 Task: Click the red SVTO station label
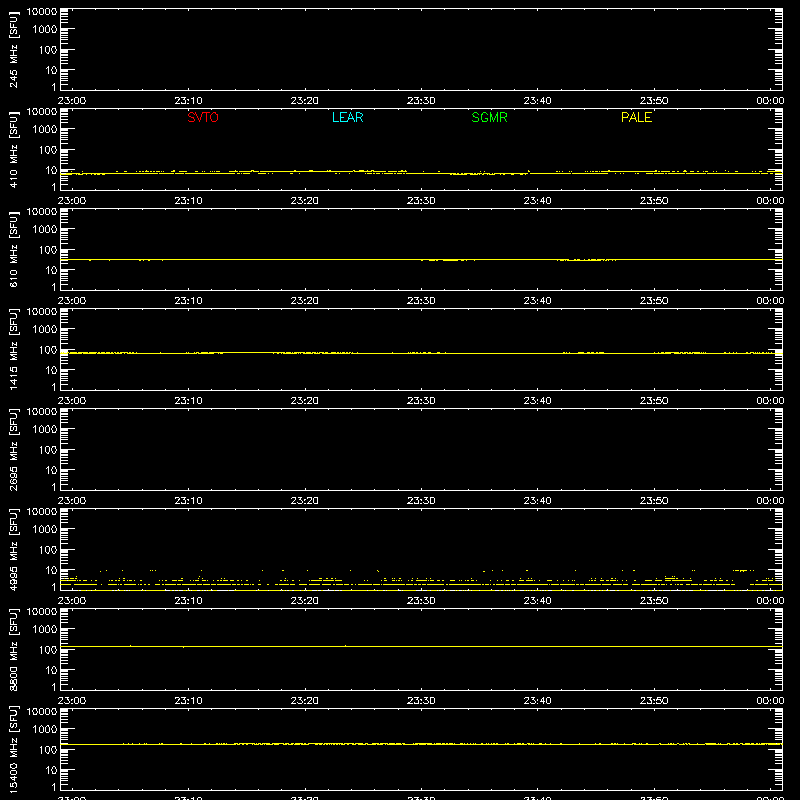[x=203, y=117]
